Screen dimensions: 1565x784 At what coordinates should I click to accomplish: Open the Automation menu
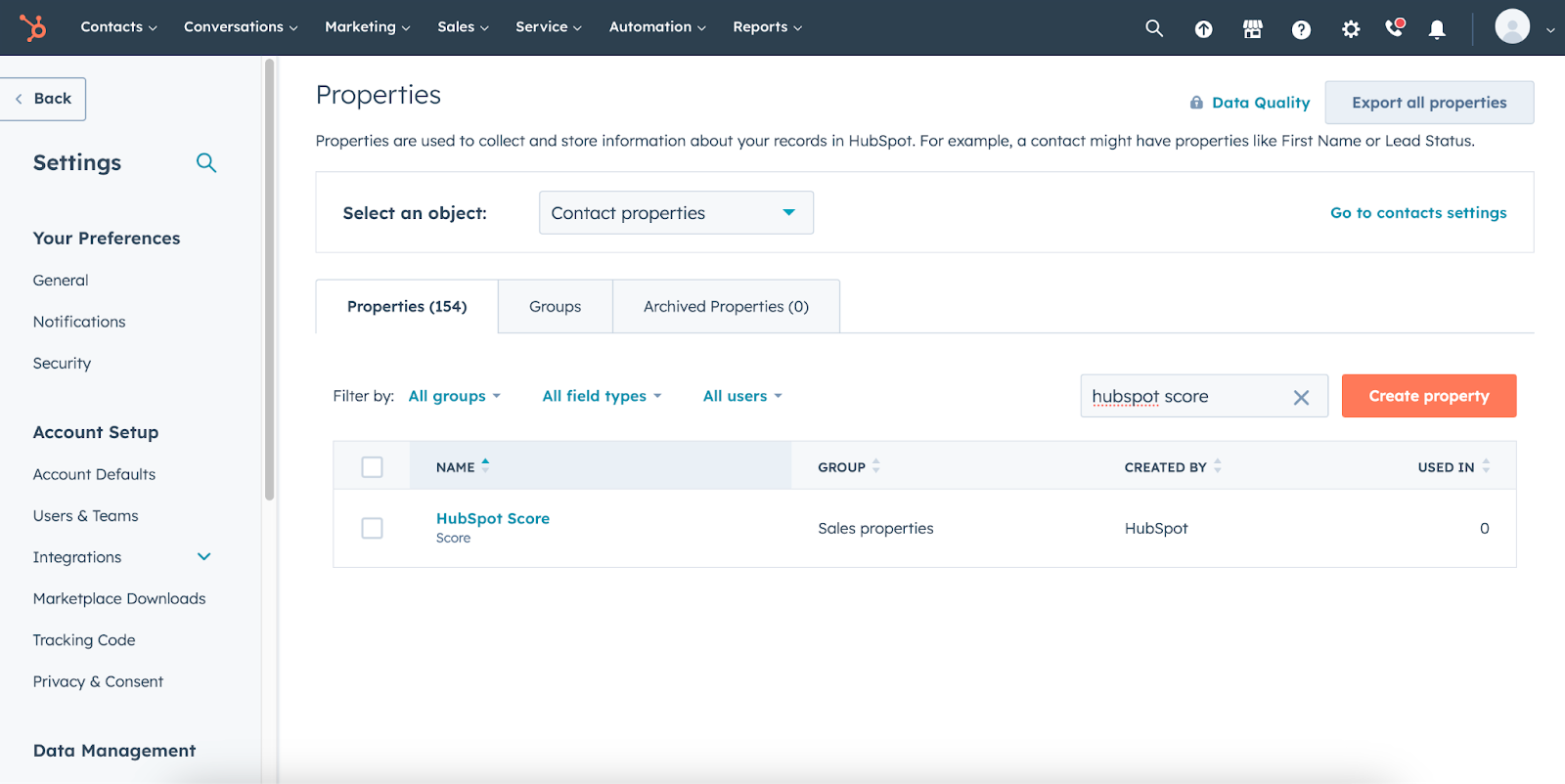(x=657, y=27)
